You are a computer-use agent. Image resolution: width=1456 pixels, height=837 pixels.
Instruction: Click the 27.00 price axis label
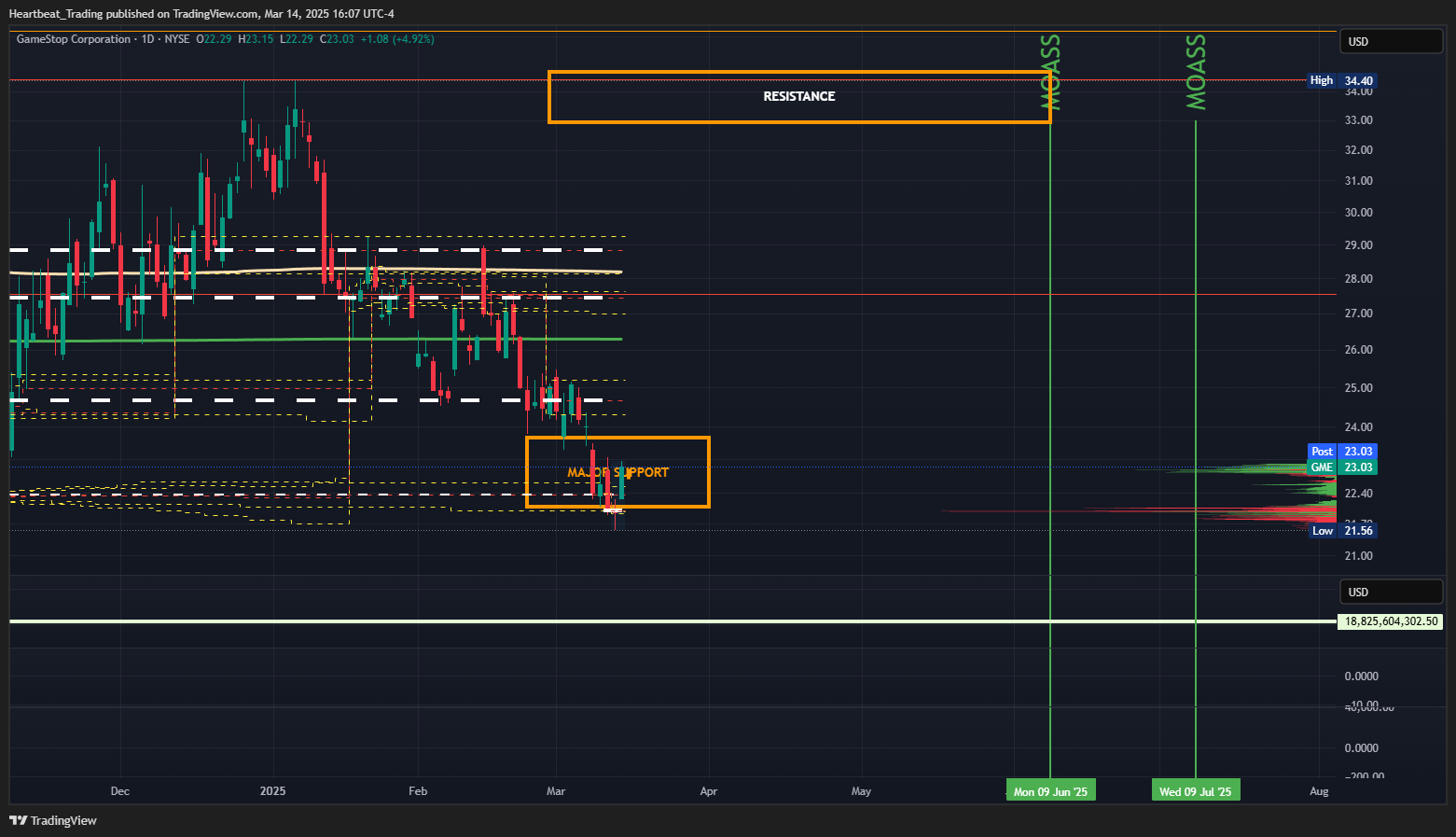tap(1359, 313)
